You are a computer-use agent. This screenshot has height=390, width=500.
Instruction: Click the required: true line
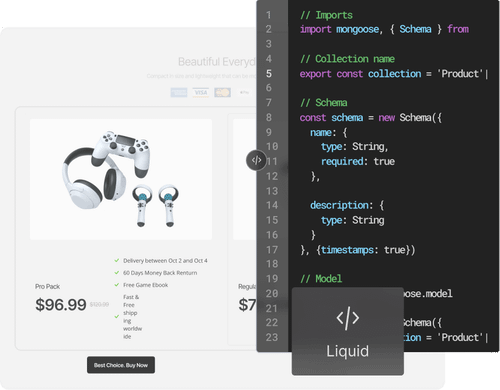(358, 162)
